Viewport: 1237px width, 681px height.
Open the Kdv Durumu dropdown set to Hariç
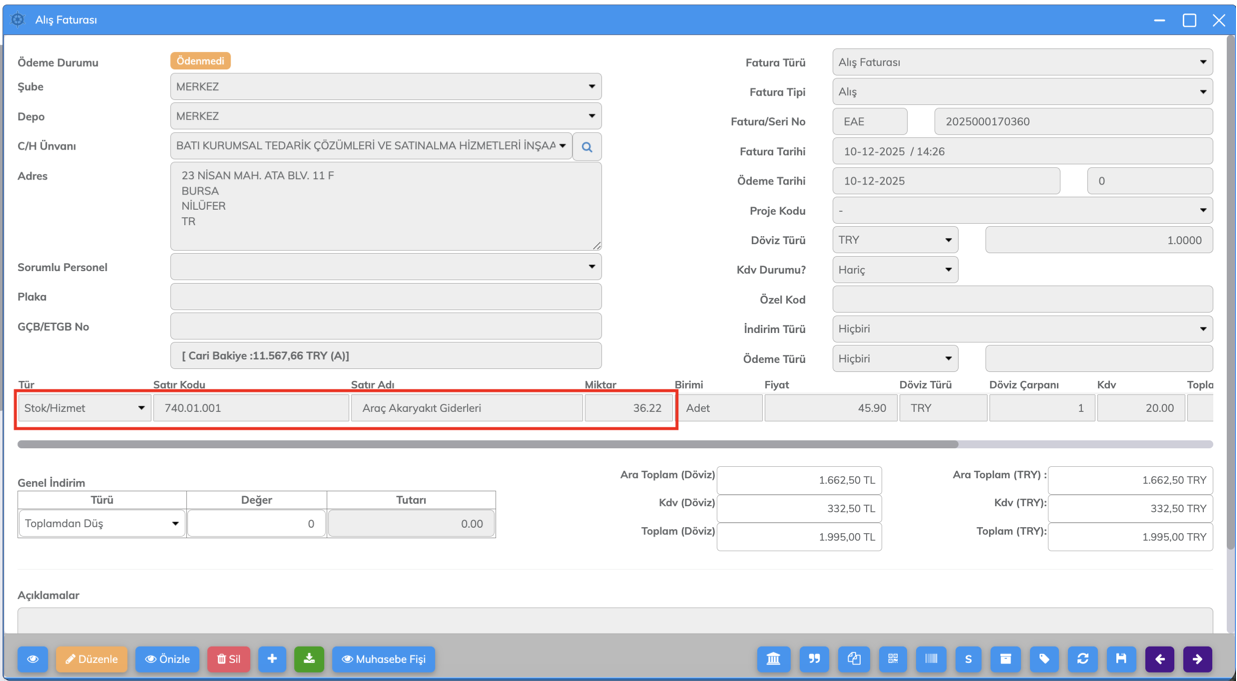(x=894, y=270)
